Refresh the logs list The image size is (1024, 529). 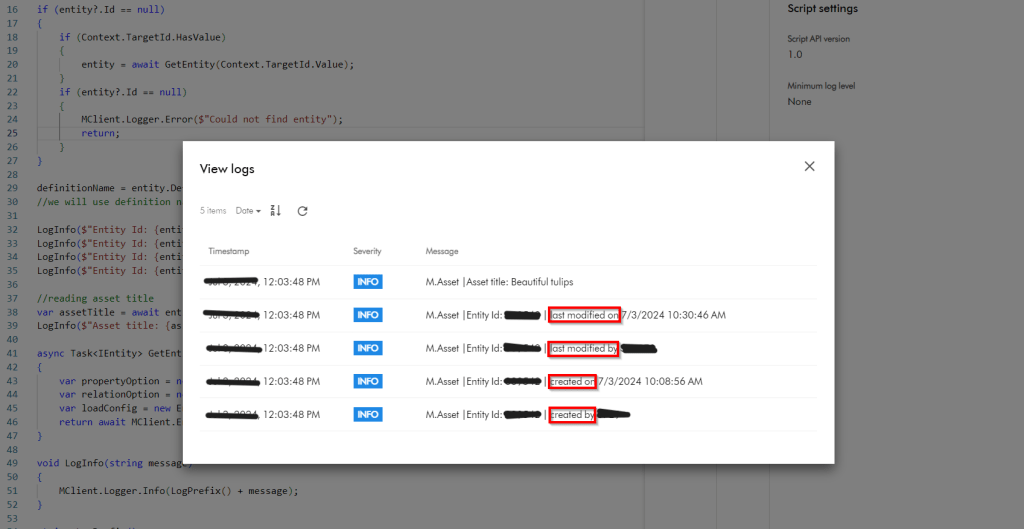[303, 211]
